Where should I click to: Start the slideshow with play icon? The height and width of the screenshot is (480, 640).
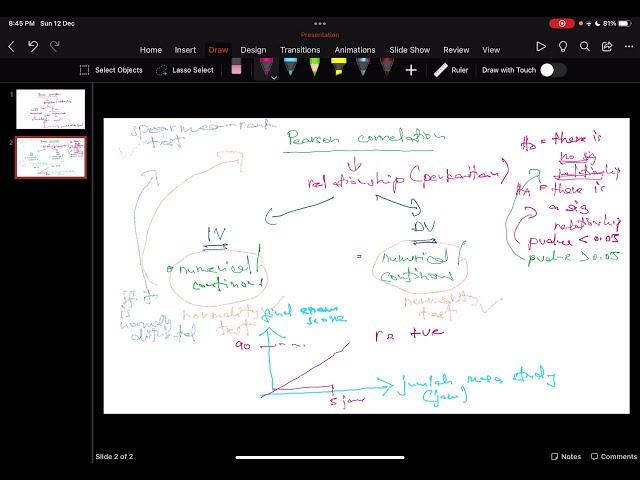541,47
